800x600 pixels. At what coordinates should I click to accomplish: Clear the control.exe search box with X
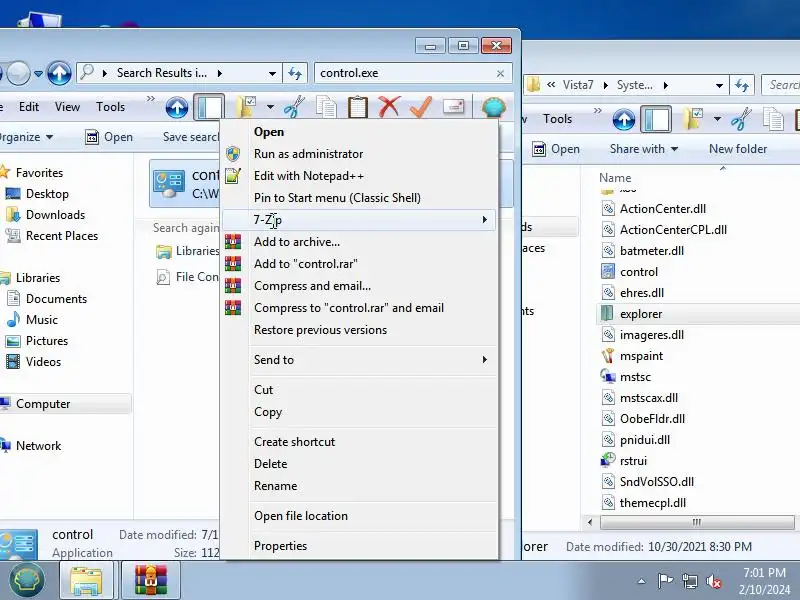pyautogui.click(x=501, y=73)
